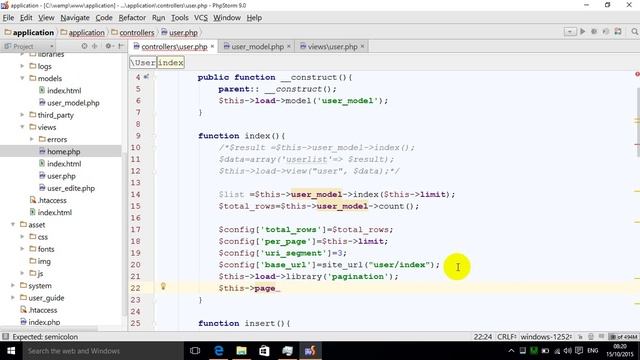This screenshot has height=360, width=640.
Task: Click the tool windows icon in status bar corner
Action: (x=5, y=337)
